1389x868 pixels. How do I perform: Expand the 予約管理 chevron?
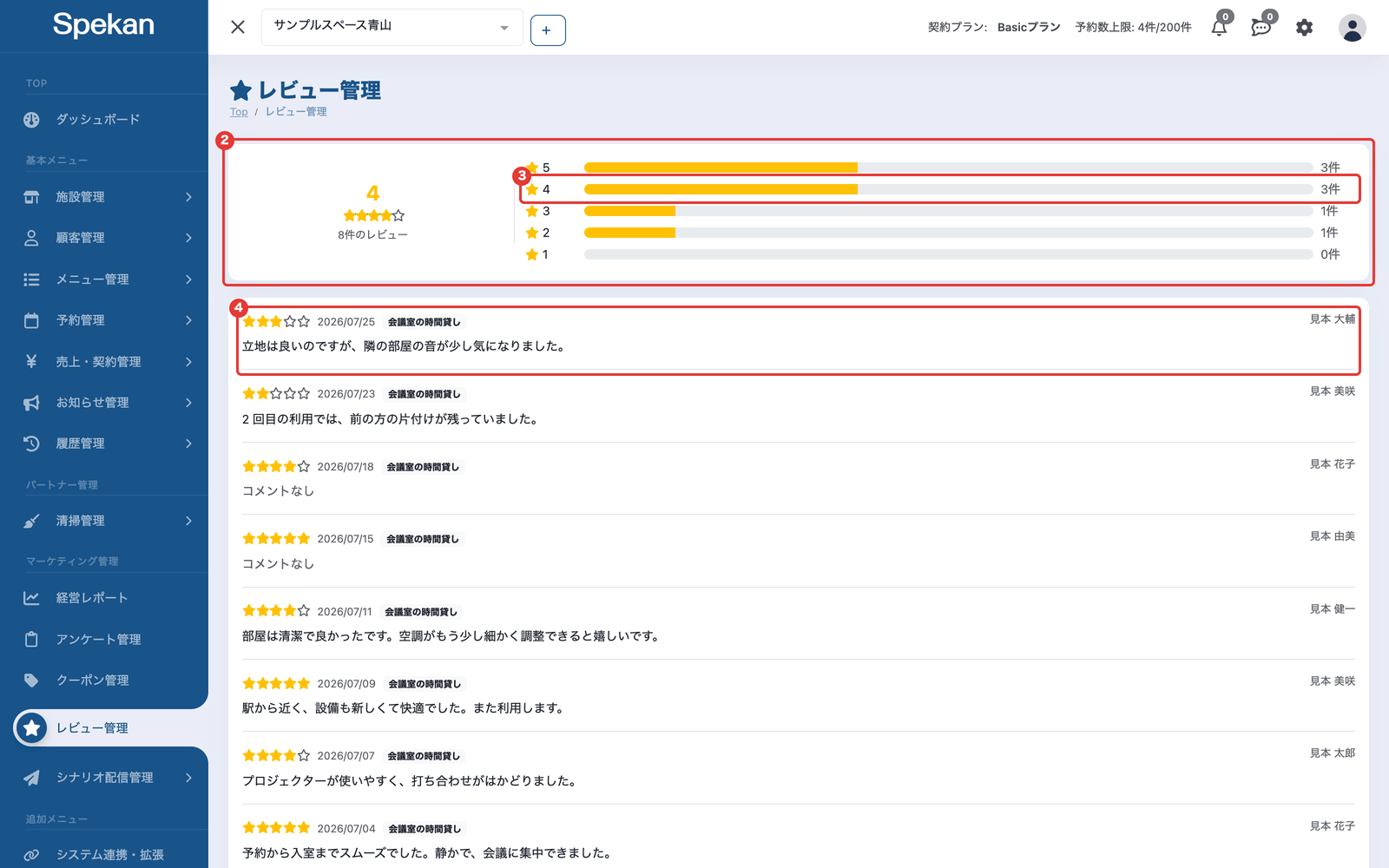point(188,320)
